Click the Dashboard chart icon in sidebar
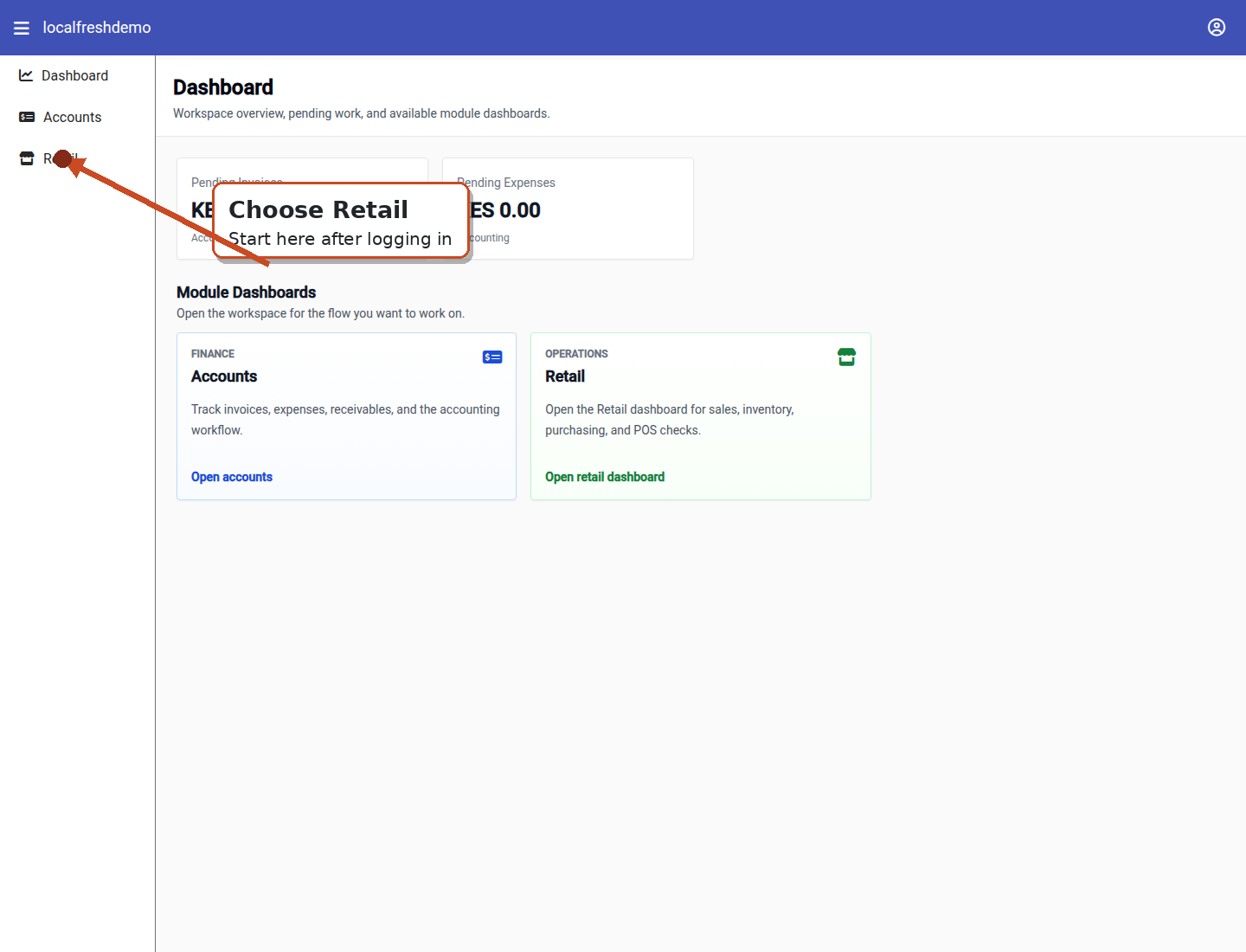The width and height of the screenshot is (1246, 952). [26, 75]
